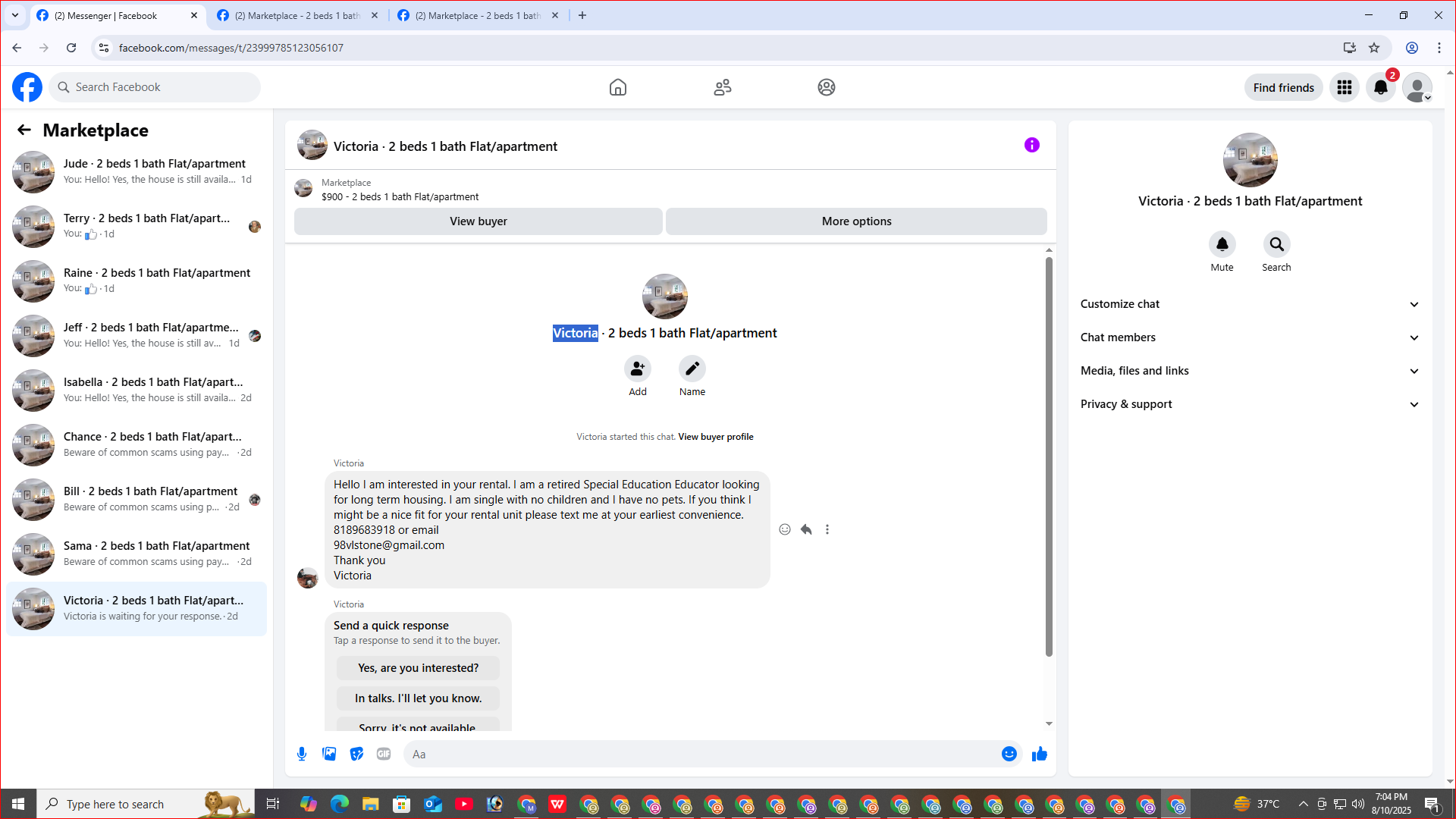The image size is (1456, 819).
Task: Attach a photo using image icon
Action: 329,754
